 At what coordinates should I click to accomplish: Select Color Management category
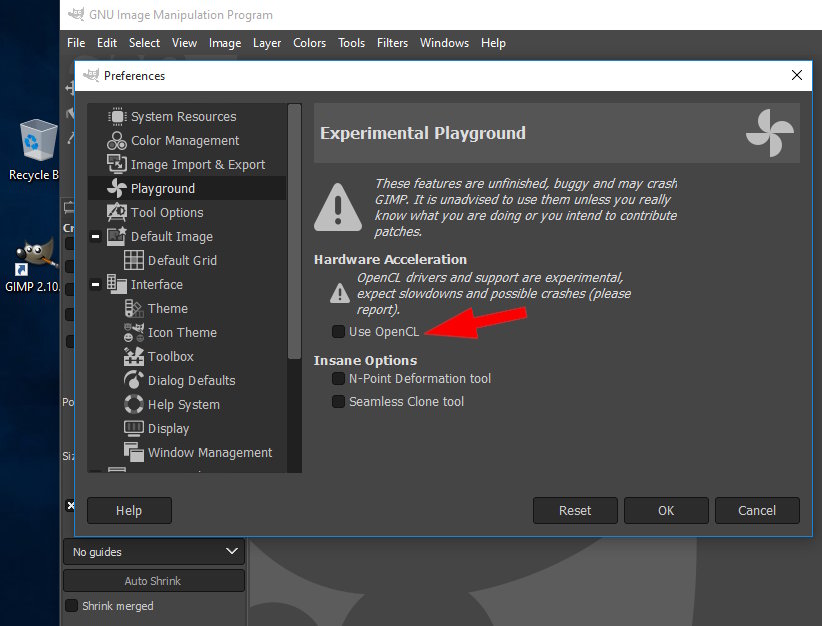click(187, 141)
